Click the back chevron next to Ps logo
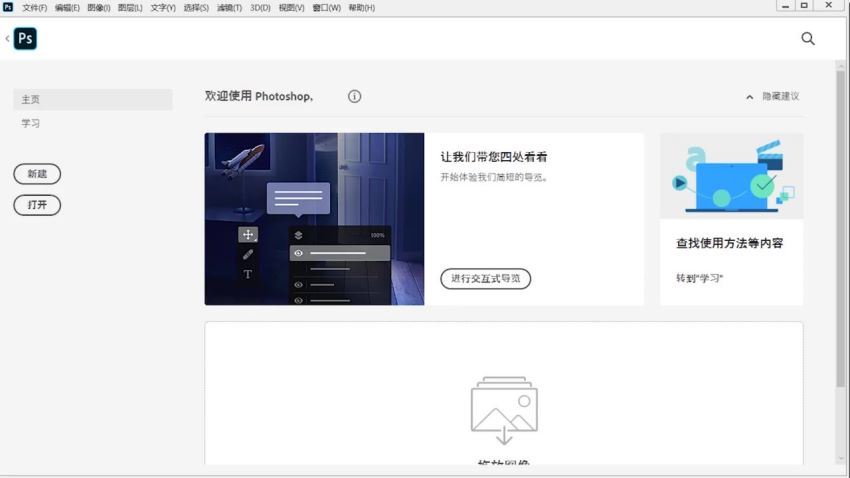 point(7,38)
